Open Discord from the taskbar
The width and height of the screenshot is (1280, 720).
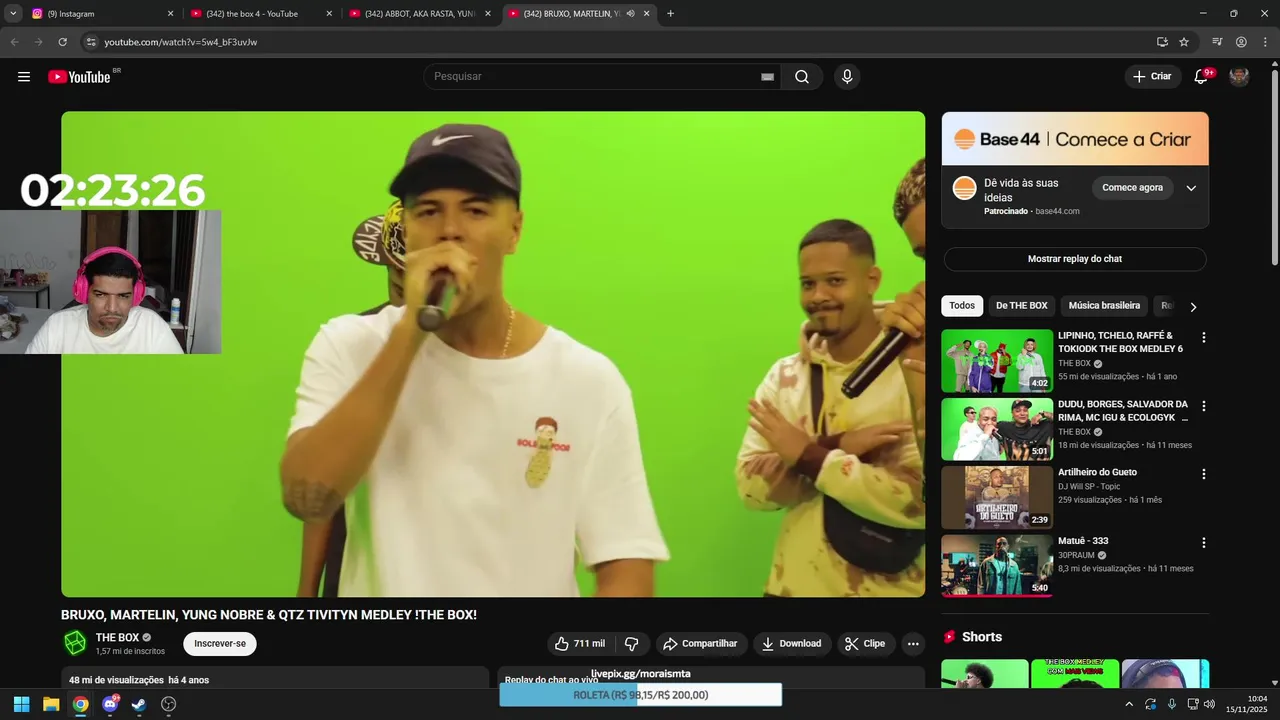pyautogui.click(x=110, y=704)
